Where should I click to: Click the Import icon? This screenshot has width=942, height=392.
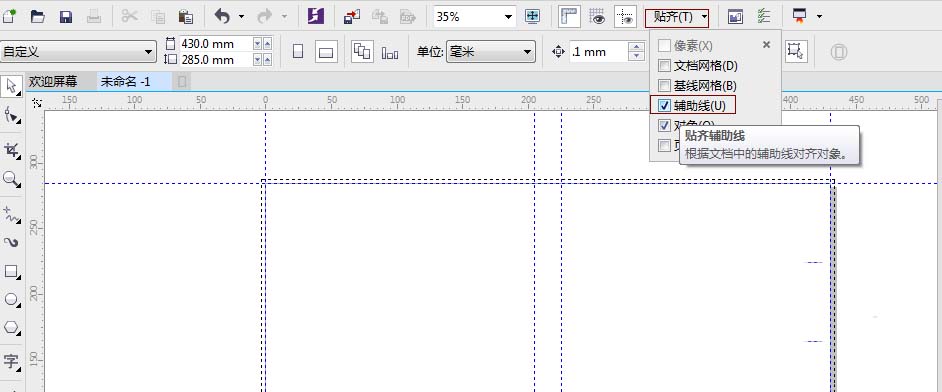tap(351, 17)
